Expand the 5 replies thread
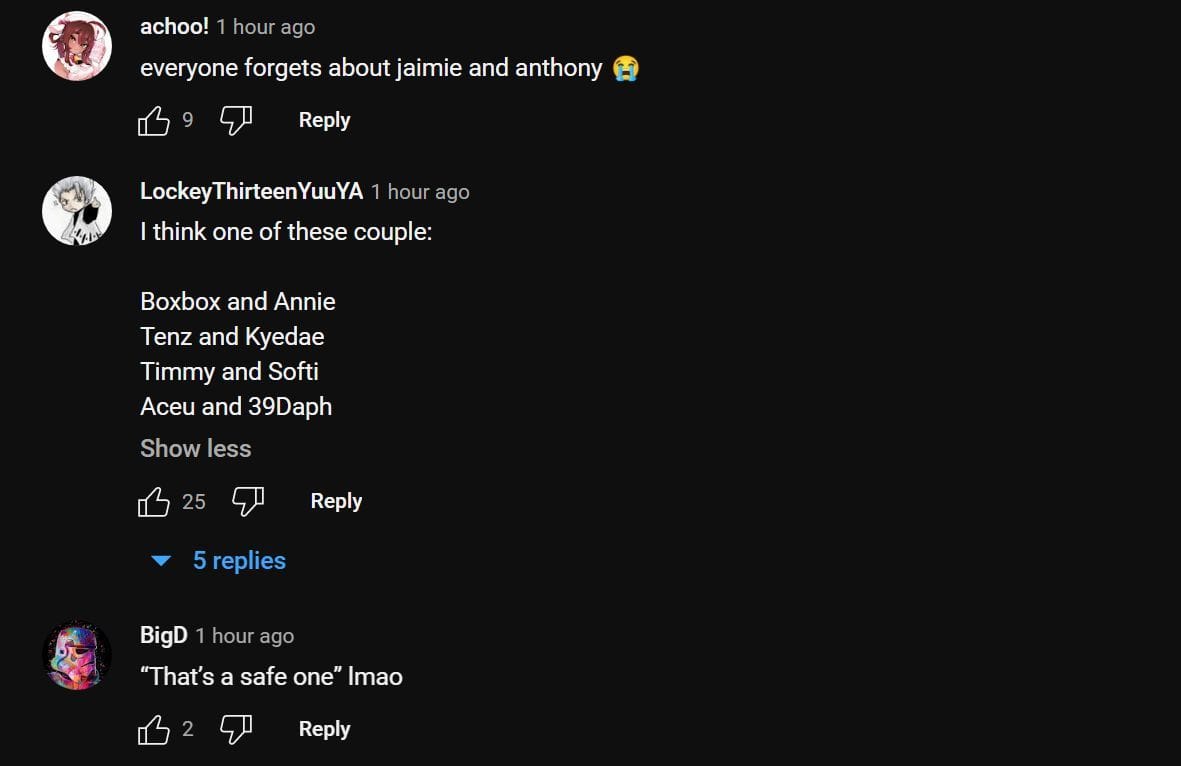Image resolution: width=1181 pixels, height=766 pixels. (x=239, y=561)
